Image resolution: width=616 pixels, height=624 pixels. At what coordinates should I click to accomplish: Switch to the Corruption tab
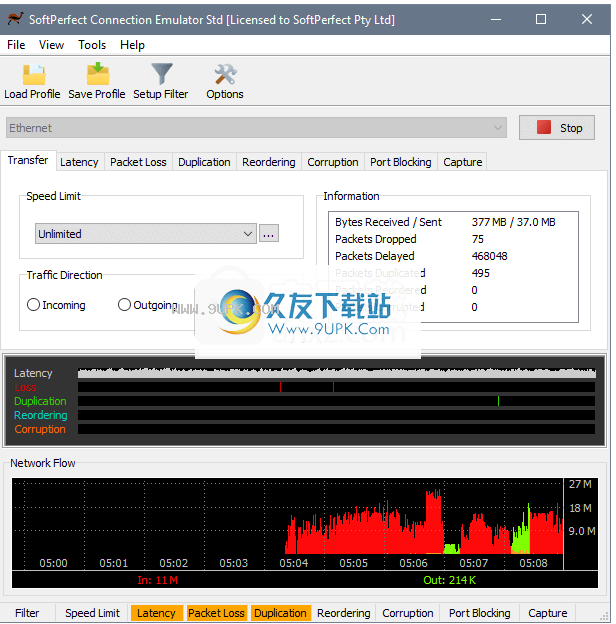(x=333, y=162)
